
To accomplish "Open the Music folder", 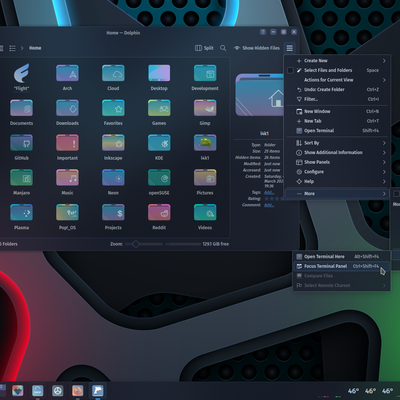I will (67, 182).
